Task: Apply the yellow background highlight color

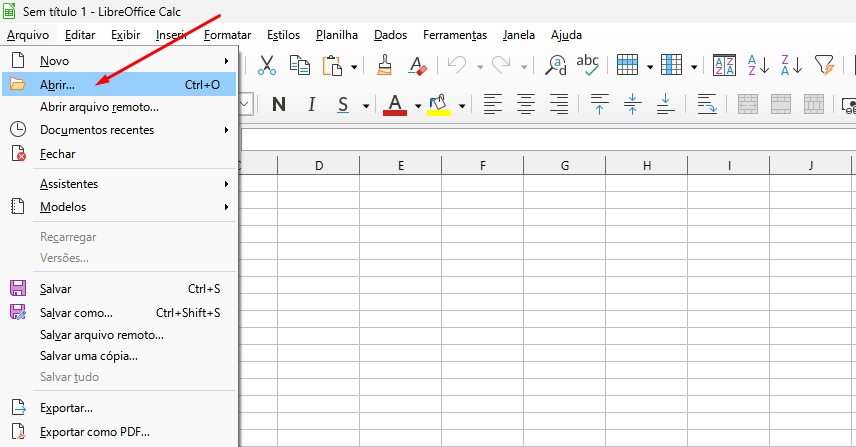Action: [x=438, y=104]
